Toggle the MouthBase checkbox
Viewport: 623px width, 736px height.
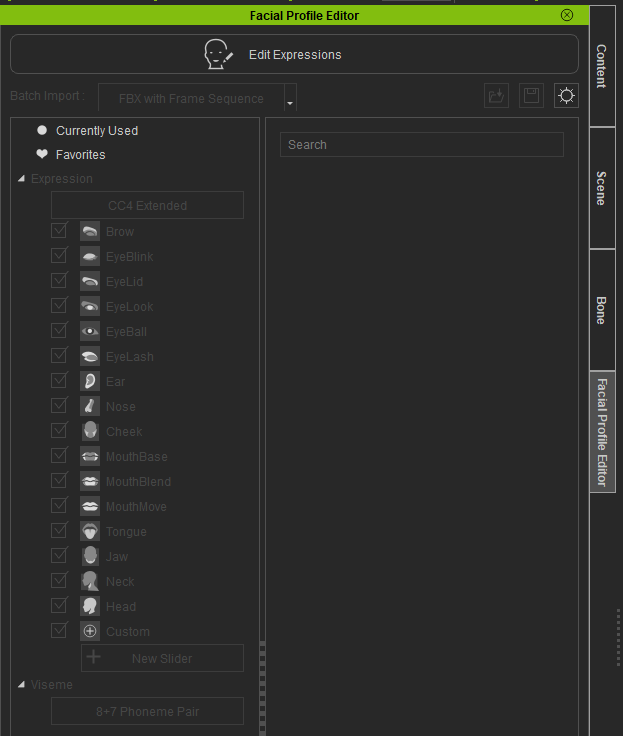tap(59, 455)
